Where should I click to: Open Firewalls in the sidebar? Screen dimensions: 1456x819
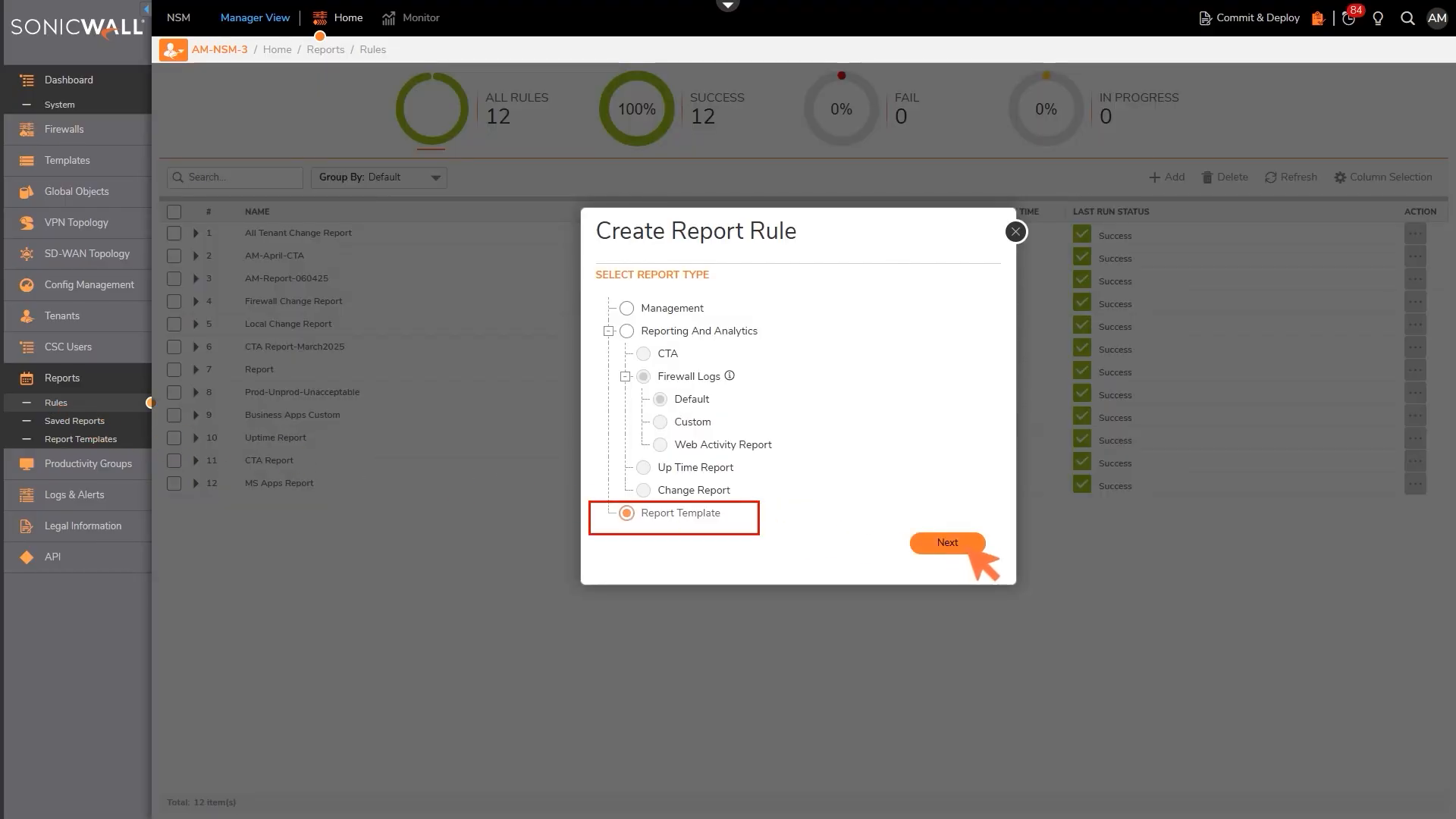(x=64, y=129)
